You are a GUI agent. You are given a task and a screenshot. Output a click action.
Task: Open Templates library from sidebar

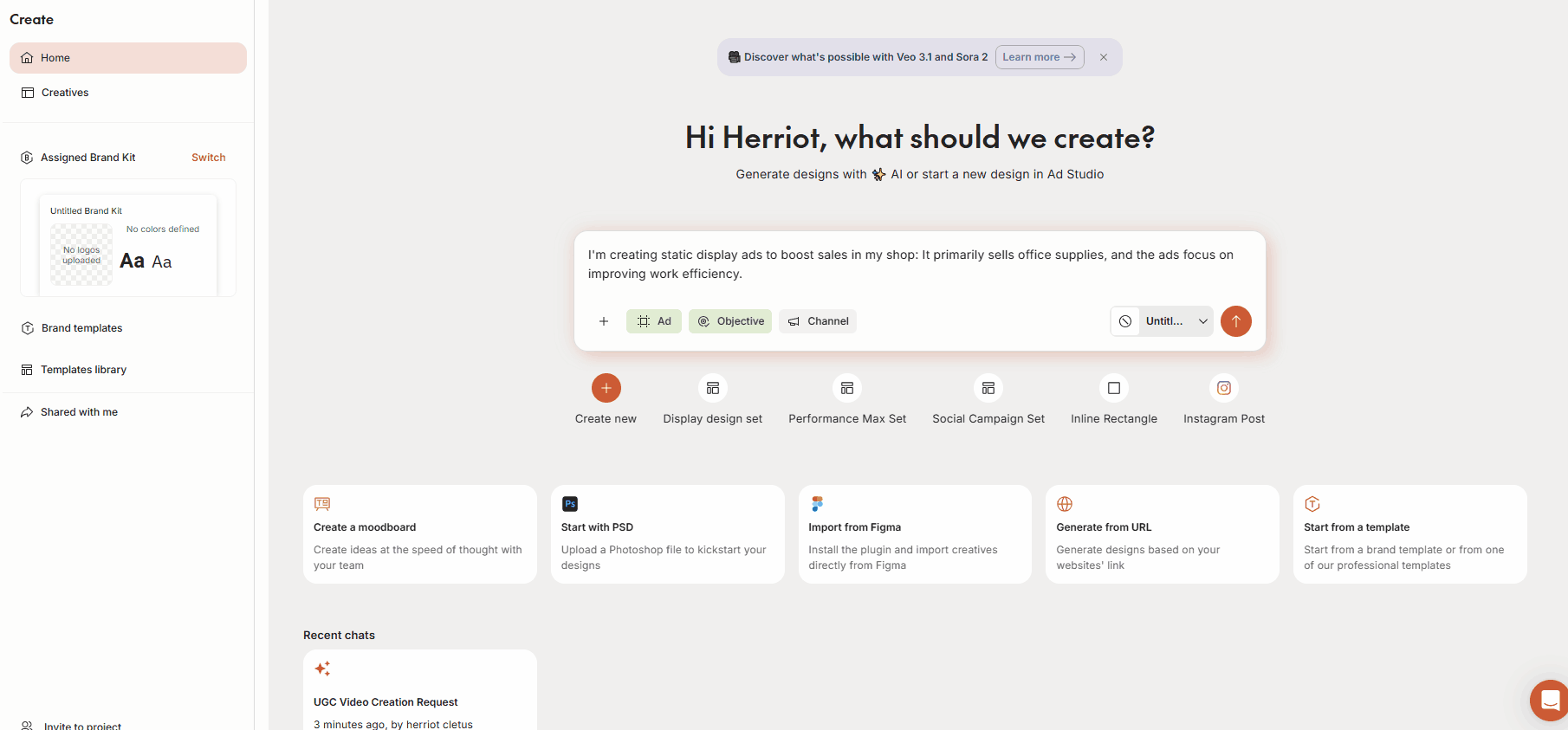[x=83, y=370]
